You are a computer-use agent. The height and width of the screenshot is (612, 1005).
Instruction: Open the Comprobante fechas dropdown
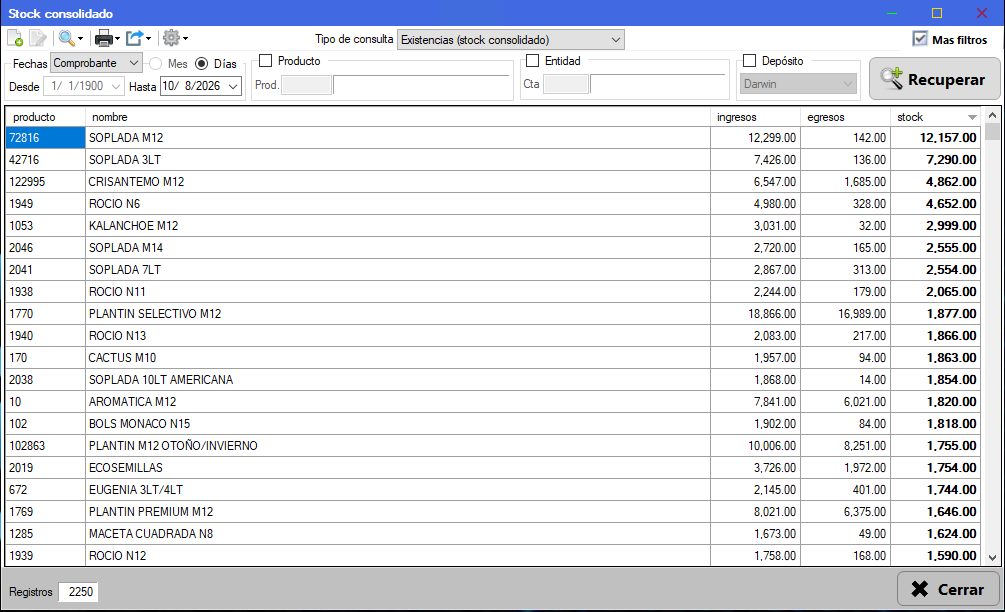click(96, 63)
